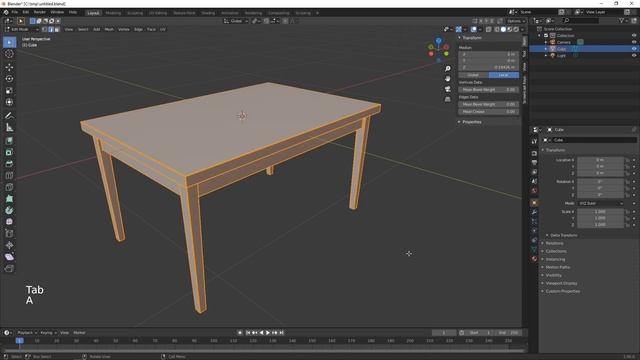The image size is (640, 360).
Task: Open the Tool properties tab icon
Action: pos(534,141)
